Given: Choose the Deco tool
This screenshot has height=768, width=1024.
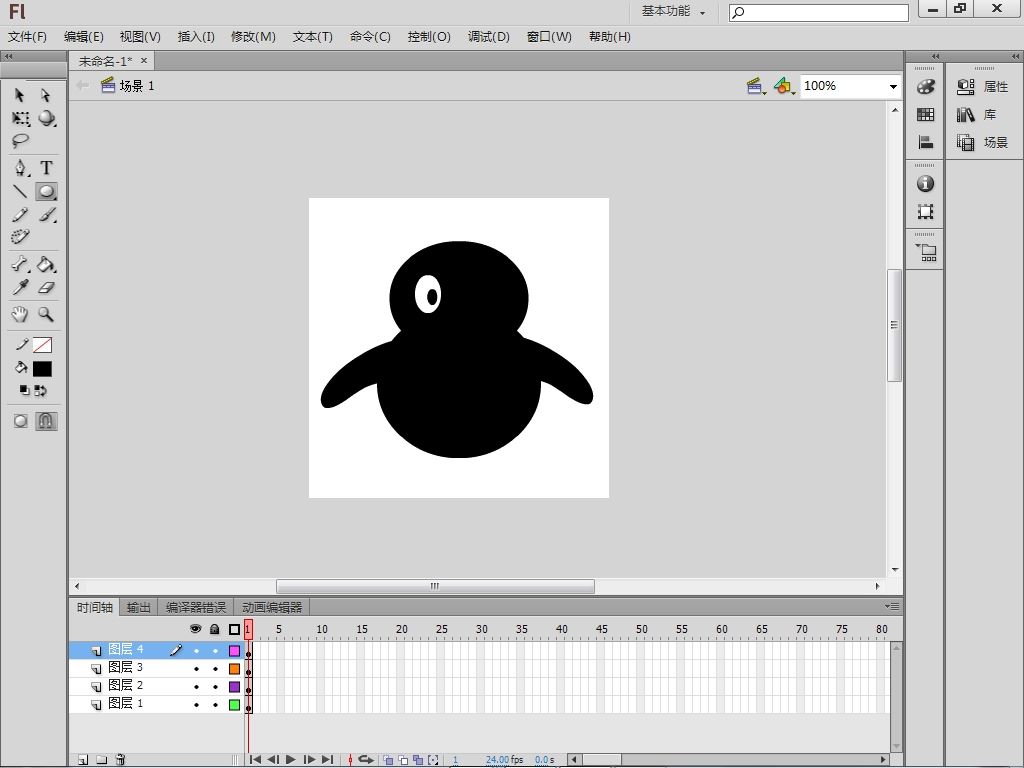Looking at the screenshot, I should click(20, 236).
